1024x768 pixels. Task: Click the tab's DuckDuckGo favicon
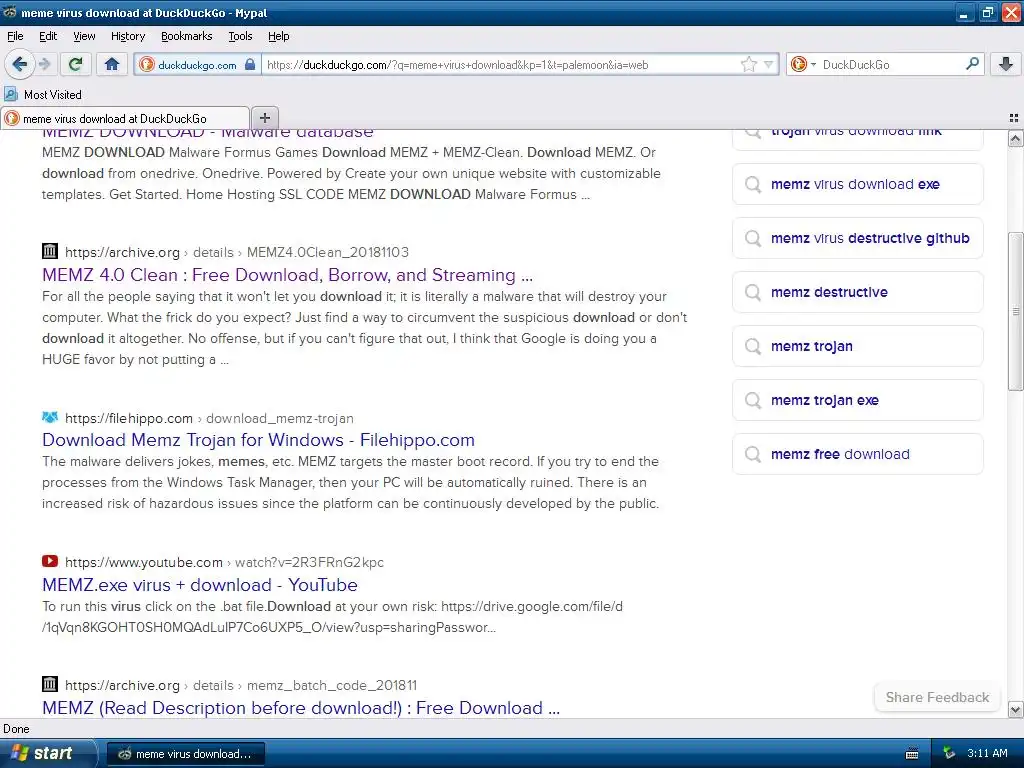pyautogui.click(x=12, y=118)
